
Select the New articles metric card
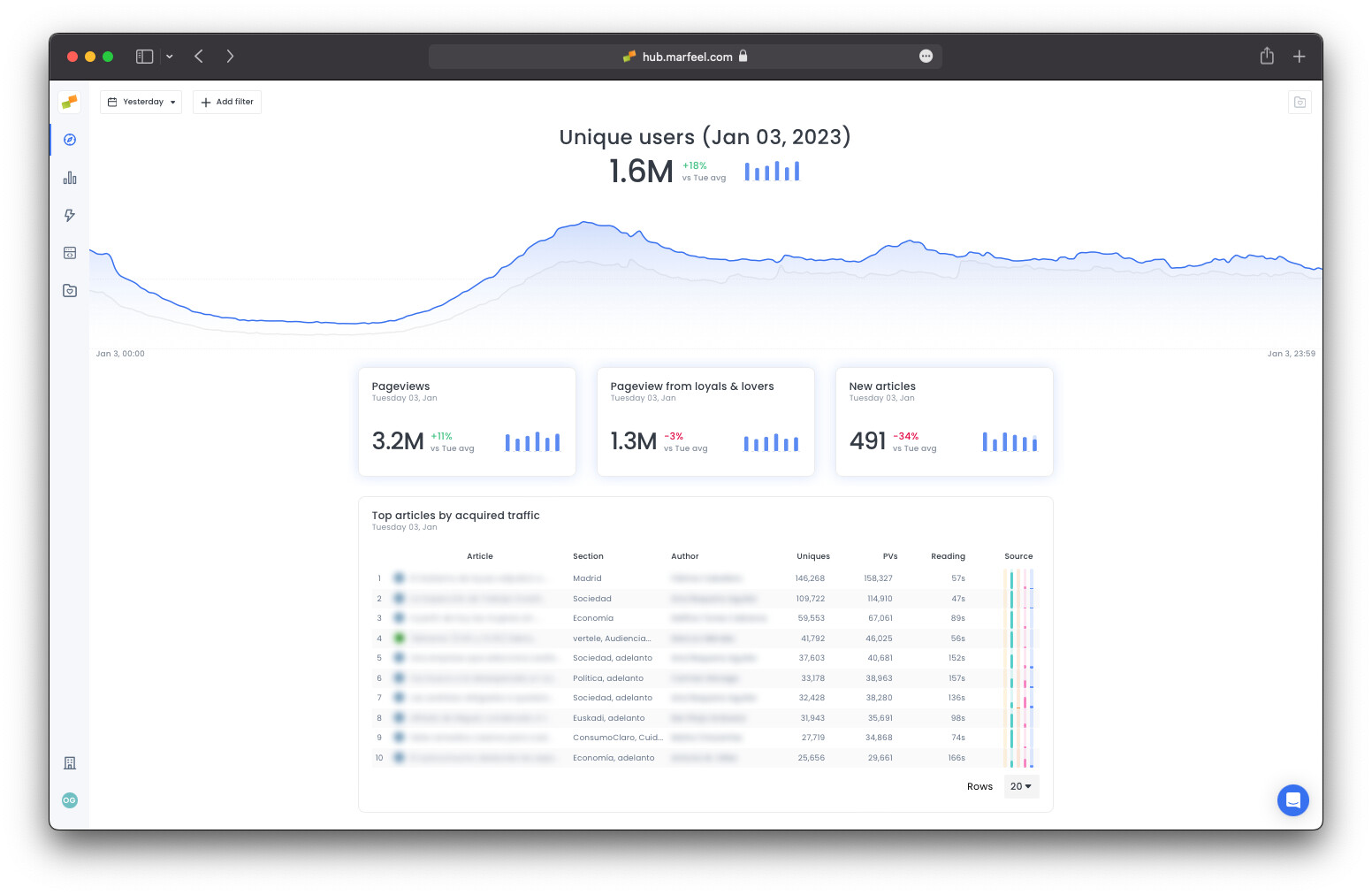pyautogui.click(x=943, y=422)
